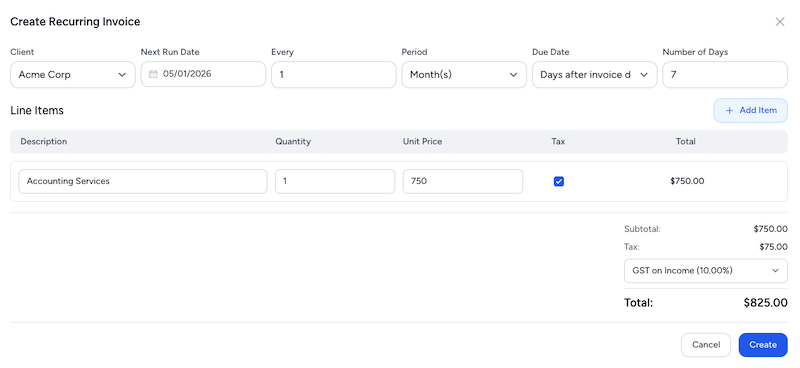
Task: Click the Next Run Date field
Action: pyautogui.click(x=203, y=75)
